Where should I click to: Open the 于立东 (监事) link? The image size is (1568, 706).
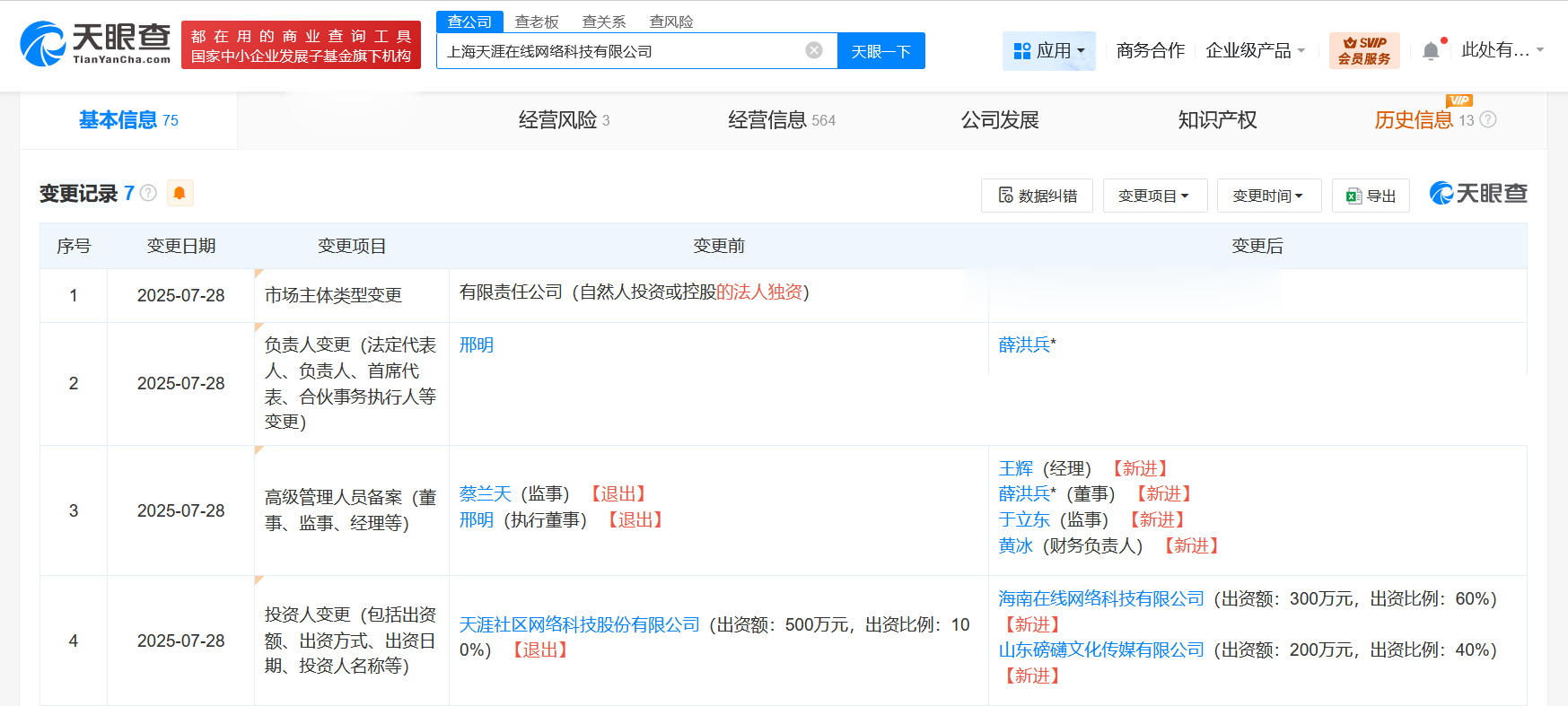tap(1024, 520)
